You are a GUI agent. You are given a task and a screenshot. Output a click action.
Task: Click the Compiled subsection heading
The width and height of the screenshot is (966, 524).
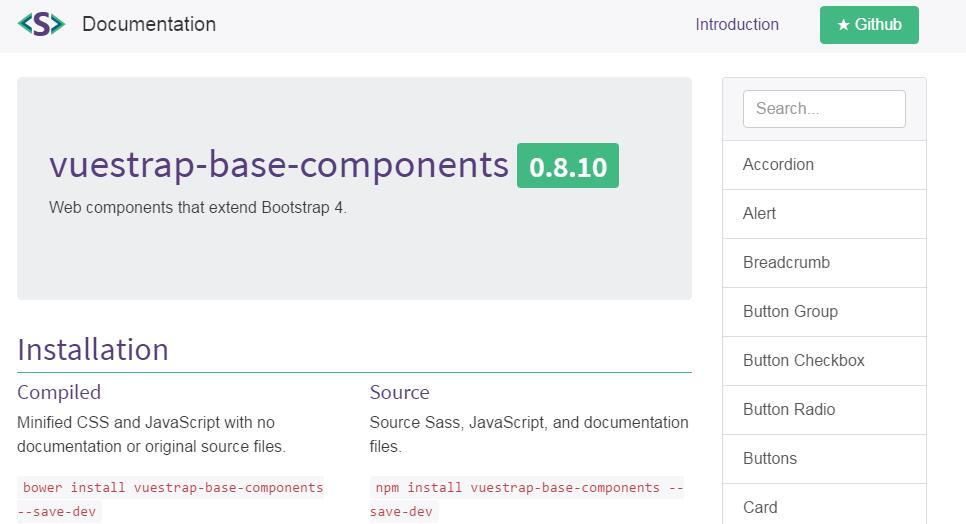(x=59, y=392)
